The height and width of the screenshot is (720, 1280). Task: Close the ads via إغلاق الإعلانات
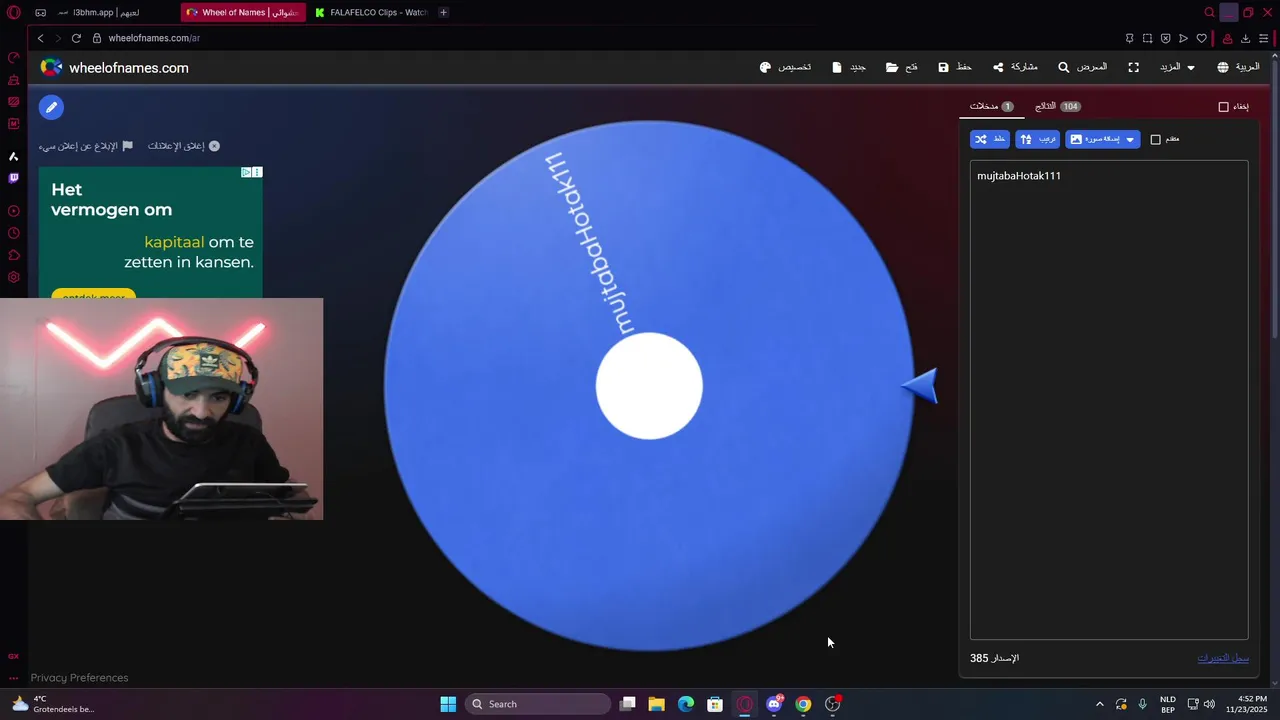(183, 146)
